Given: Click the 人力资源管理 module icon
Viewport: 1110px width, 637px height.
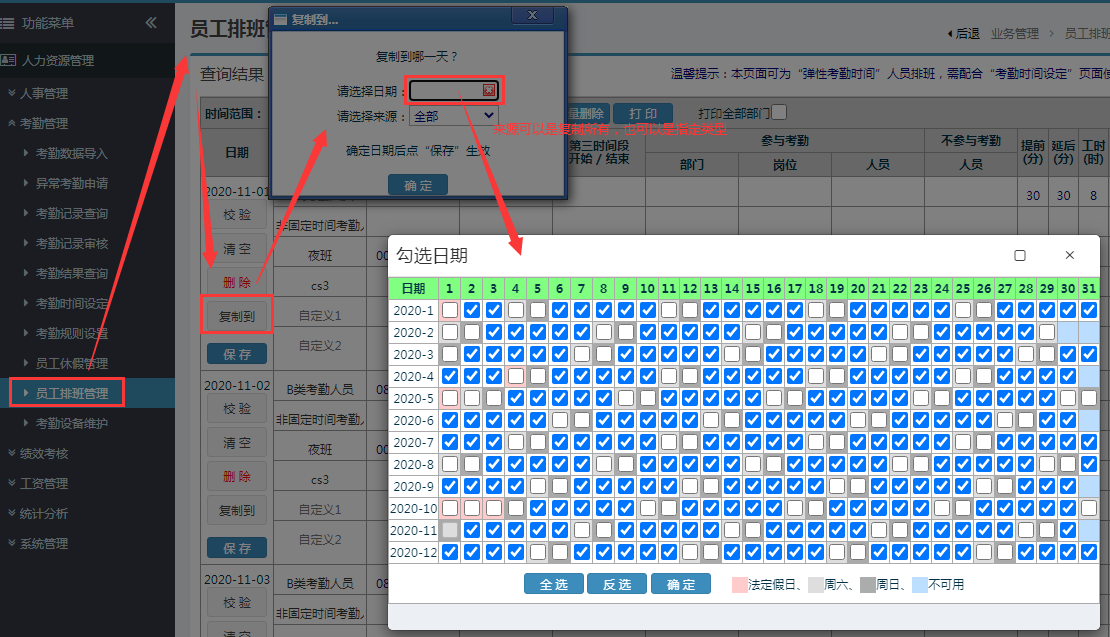Looking at the screenshot, I should tap(8, 60).
